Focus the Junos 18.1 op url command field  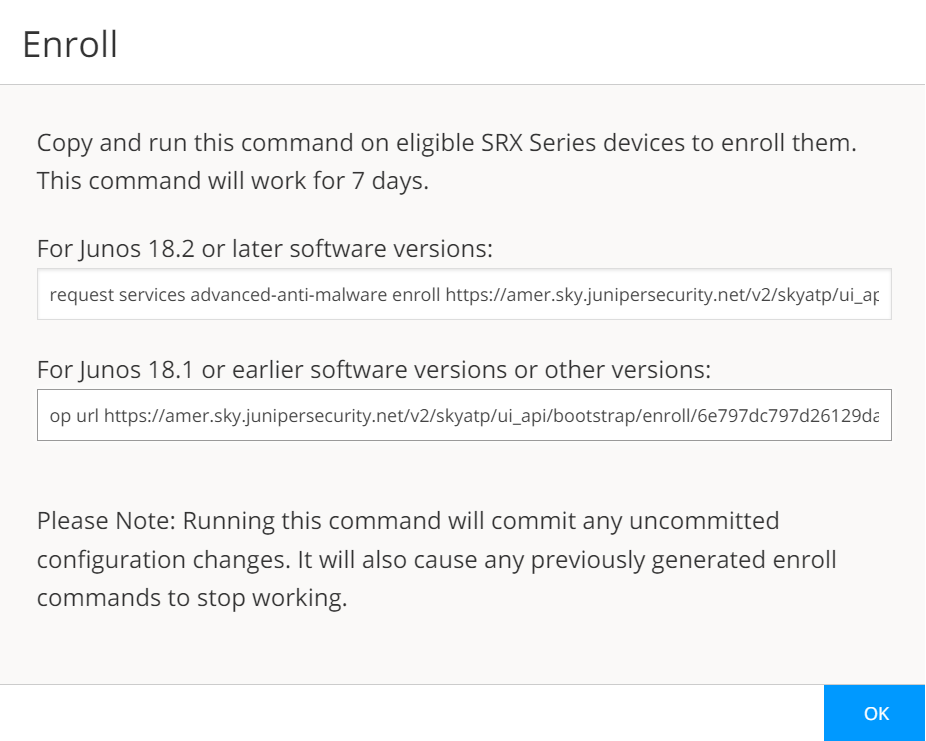point(464,415)
